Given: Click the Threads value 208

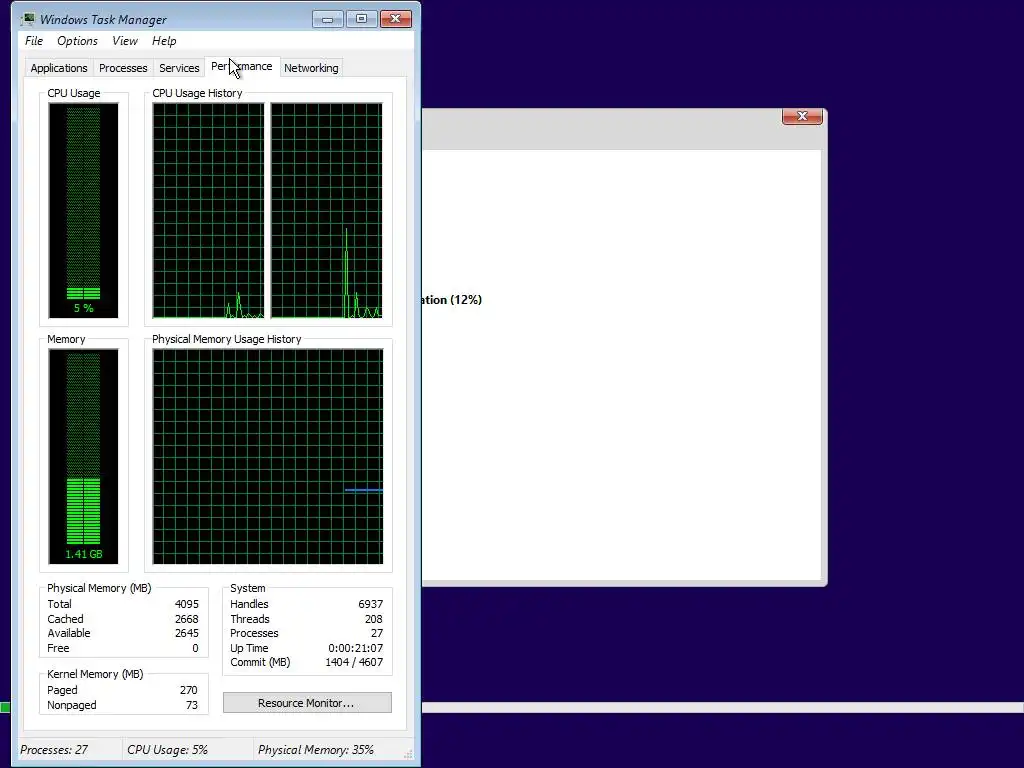Looking at the screenshot, I should pos(374,619).
